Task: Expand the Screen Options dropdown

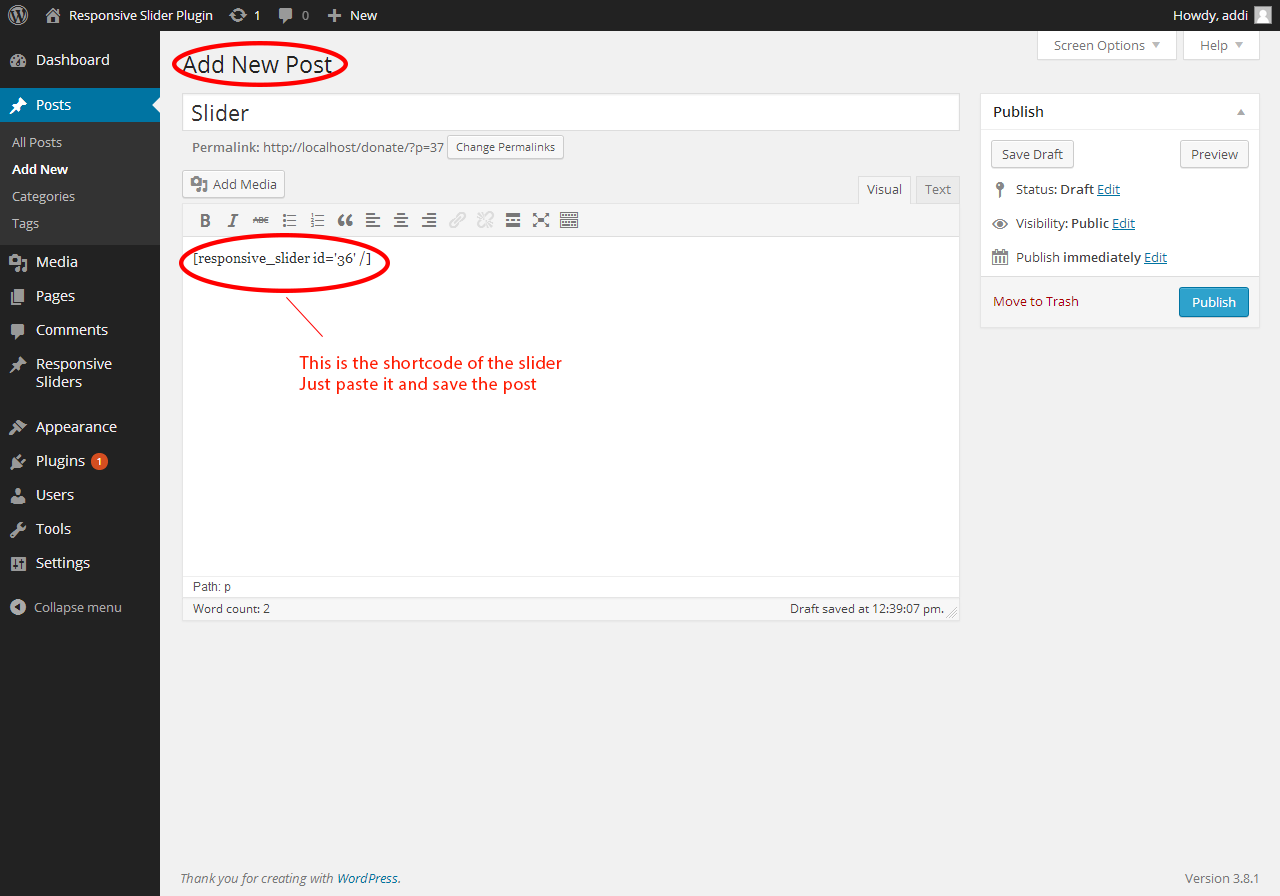Action: click(x=1107, y=45)
